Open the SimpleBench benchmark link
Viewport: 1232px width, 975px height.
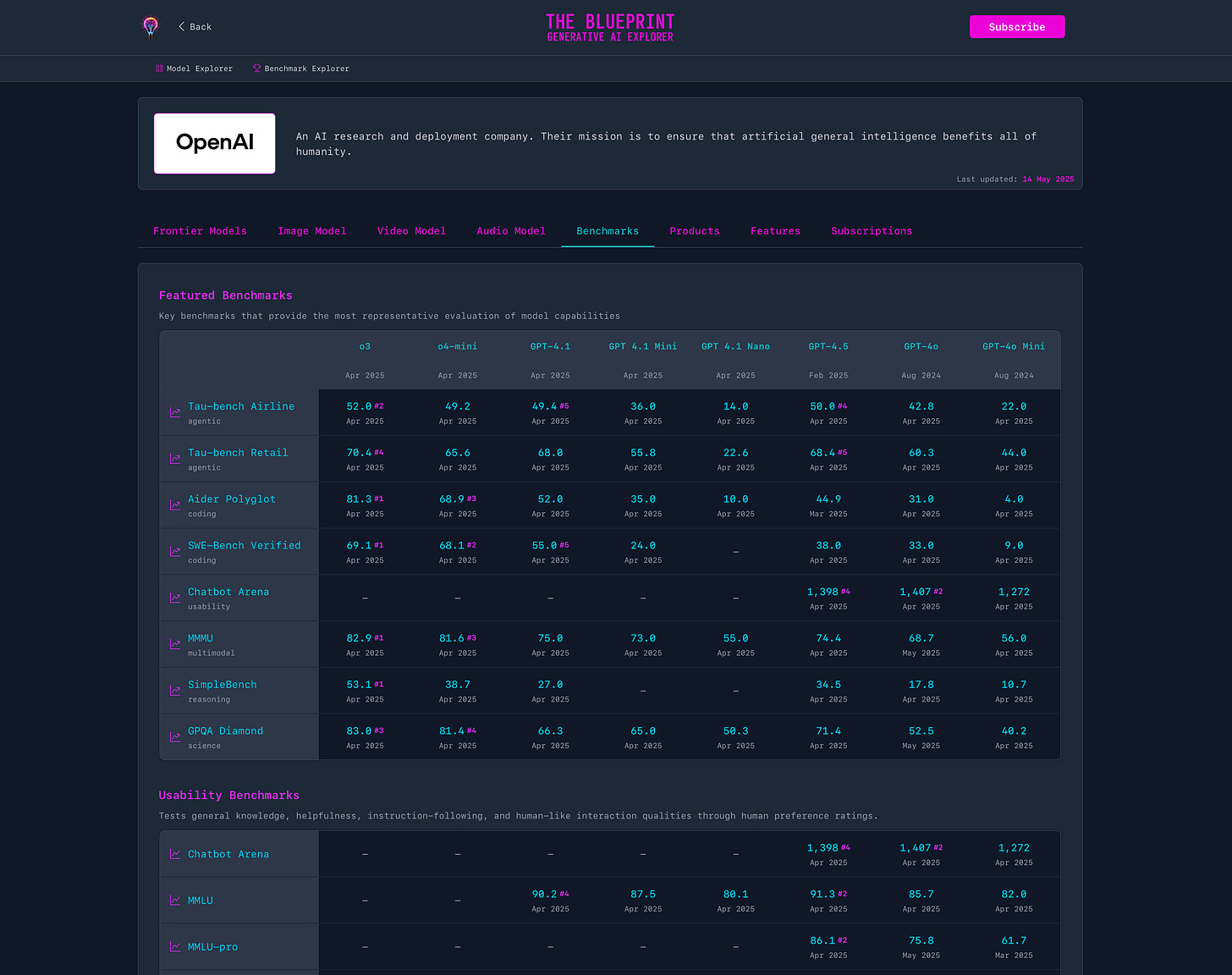(222, 685)
